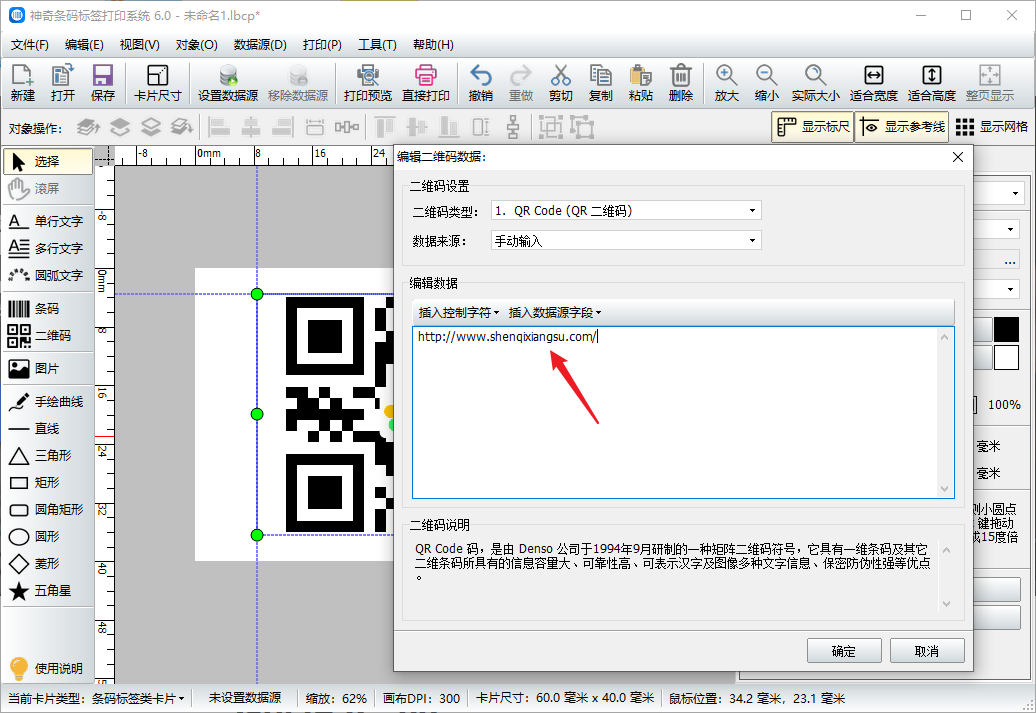Image resolution: width=1036 pixels, height=713 pixels.
Task: Cancel the dialog with 取消
Action: [927, 651]
